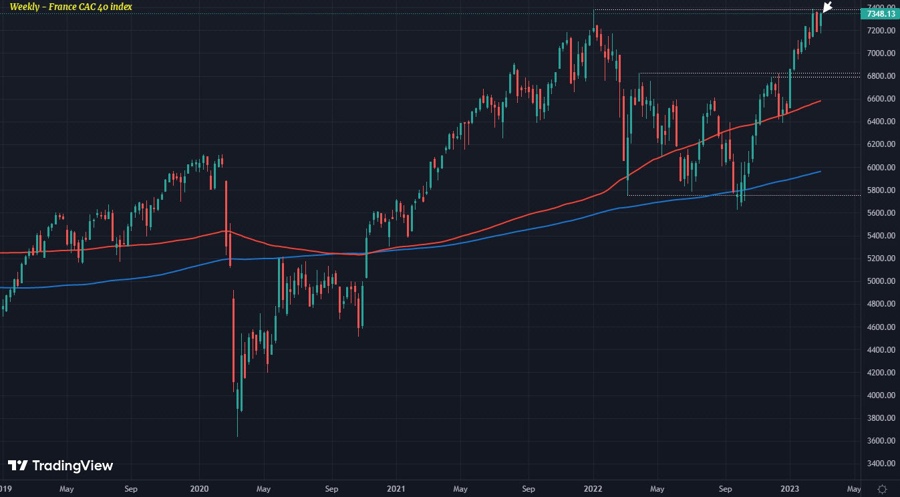Click the 7200.00 price axis label

(882, 30)
